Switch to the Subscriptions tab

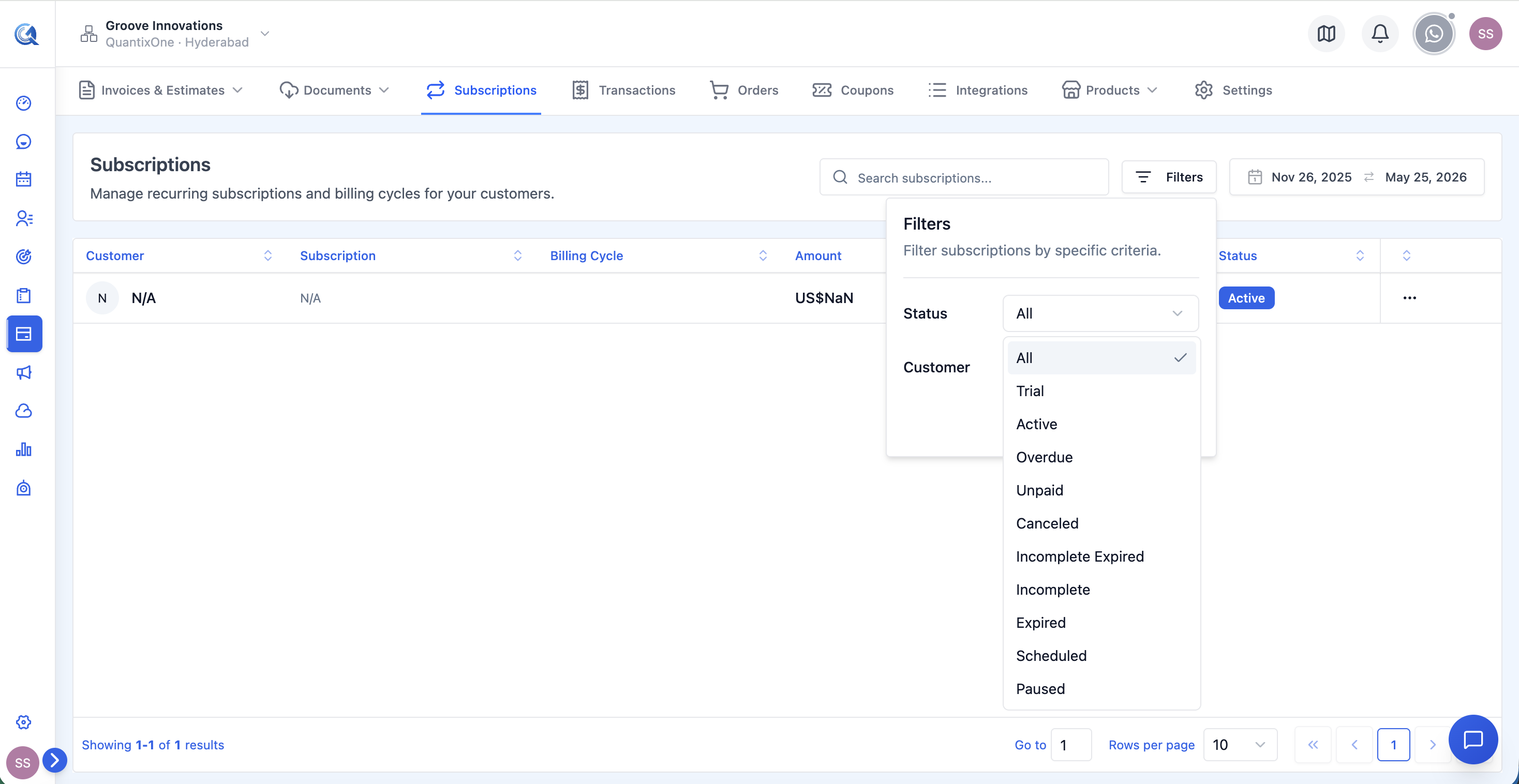pyautogui.click(x=481, y=90)
